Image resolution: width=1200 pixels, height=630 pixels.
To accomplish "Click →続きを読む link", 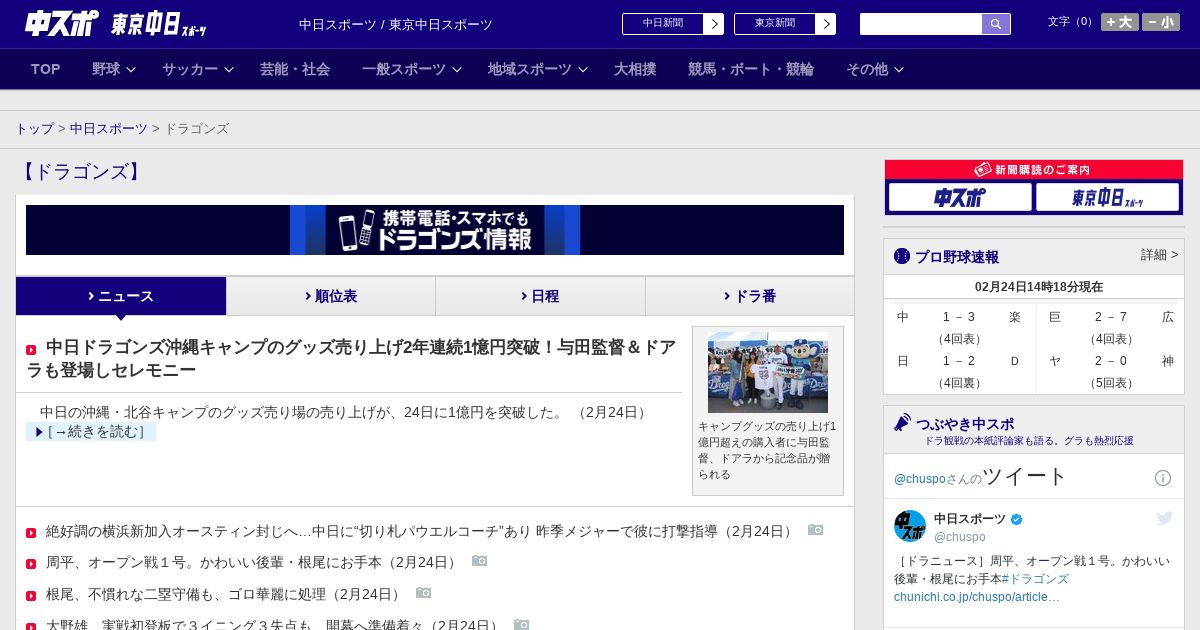I will (91, 432).
